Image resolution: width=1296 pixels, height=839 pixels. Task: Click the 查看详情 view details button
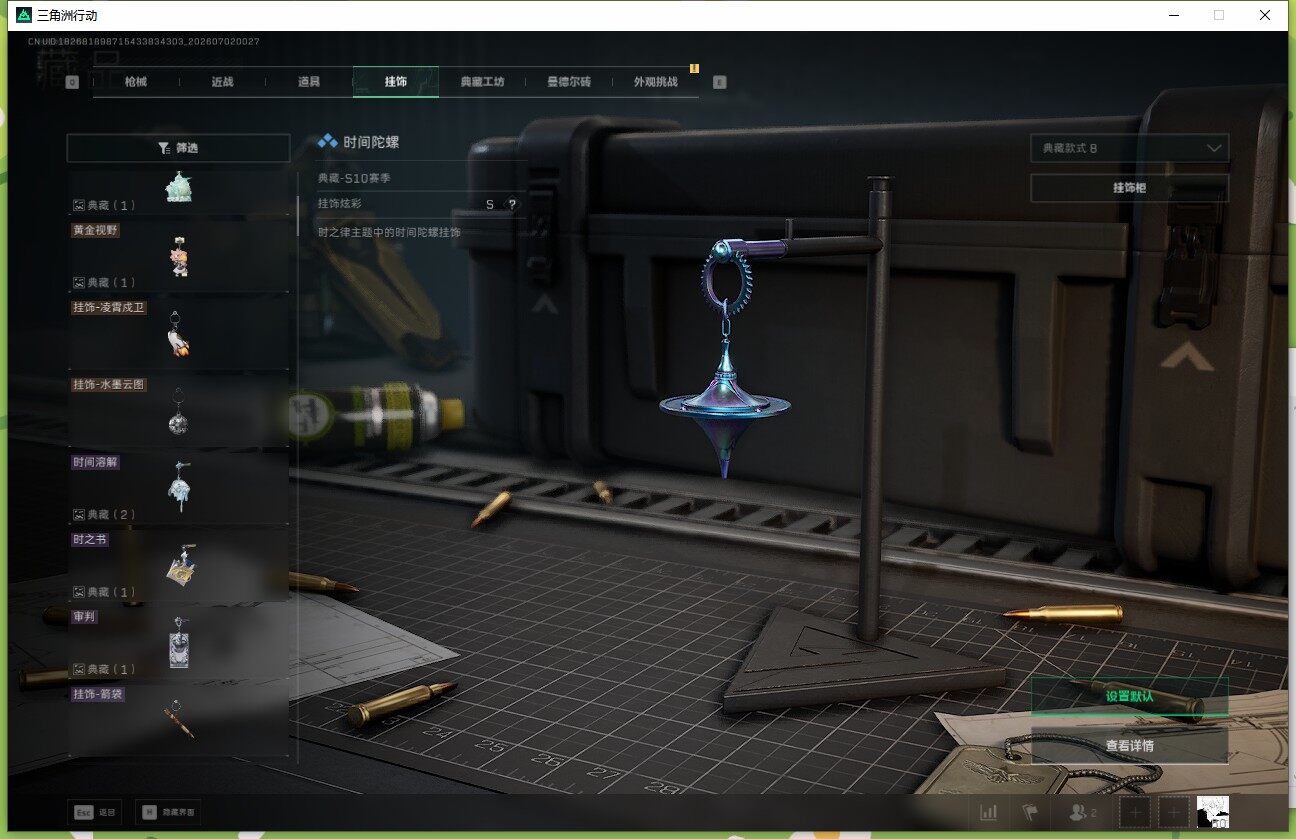(1129, 746)
